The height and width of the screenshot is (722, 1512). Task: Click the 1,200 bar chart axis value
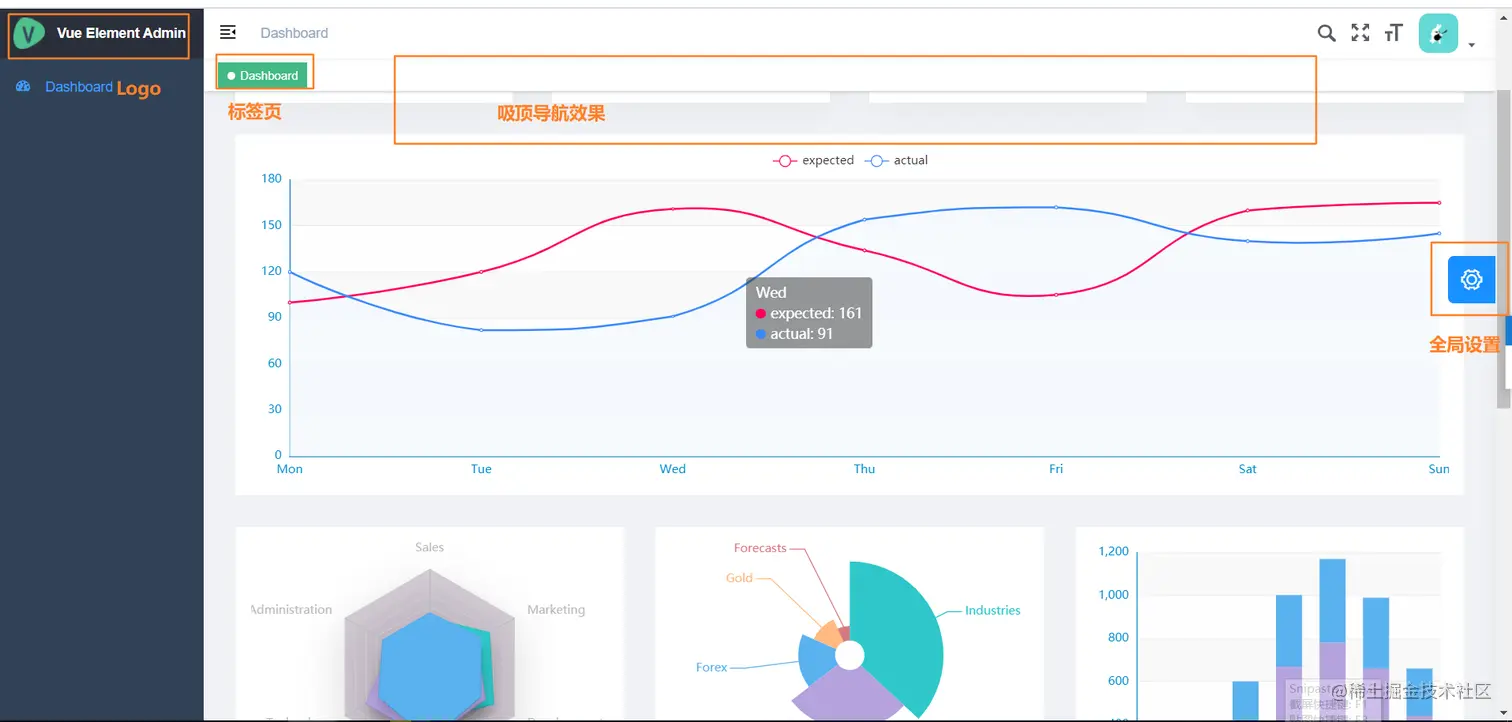(x=1113, y=551)
